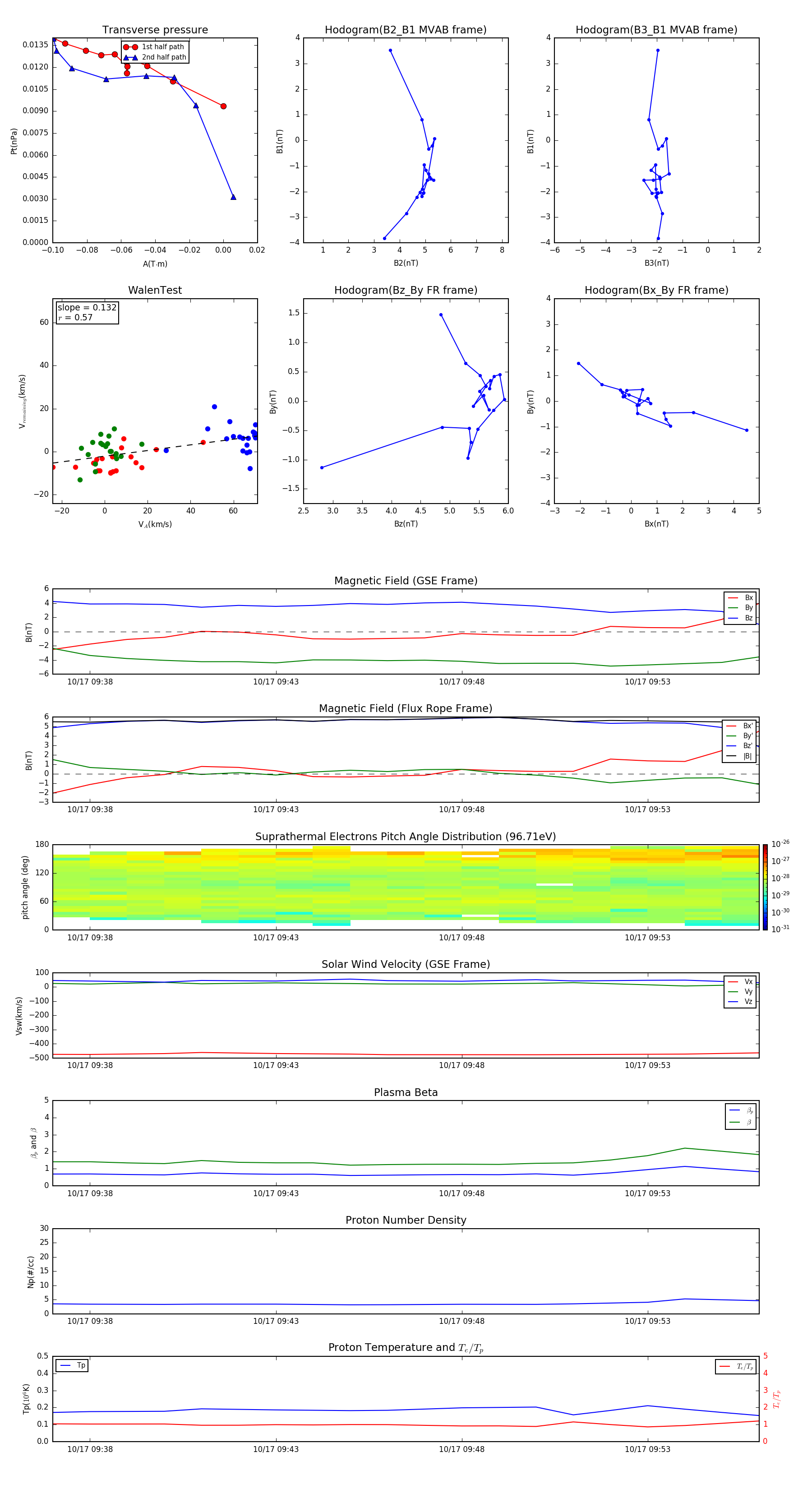This screenshot has height=1489, width=812.
Task: Click the "Solar Wind Velocity (GSE Frame)" title
Action: 406,964
